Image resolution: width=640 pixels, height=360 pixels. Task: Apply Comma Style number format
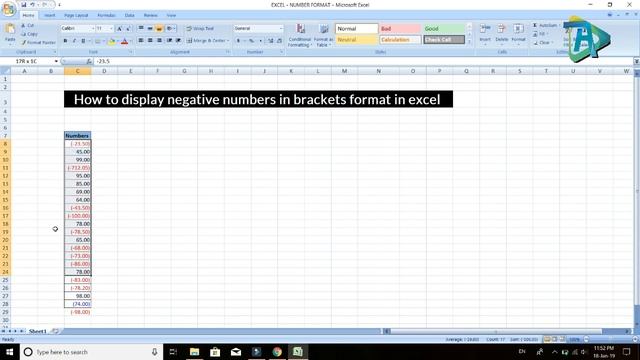coord(260,41)
